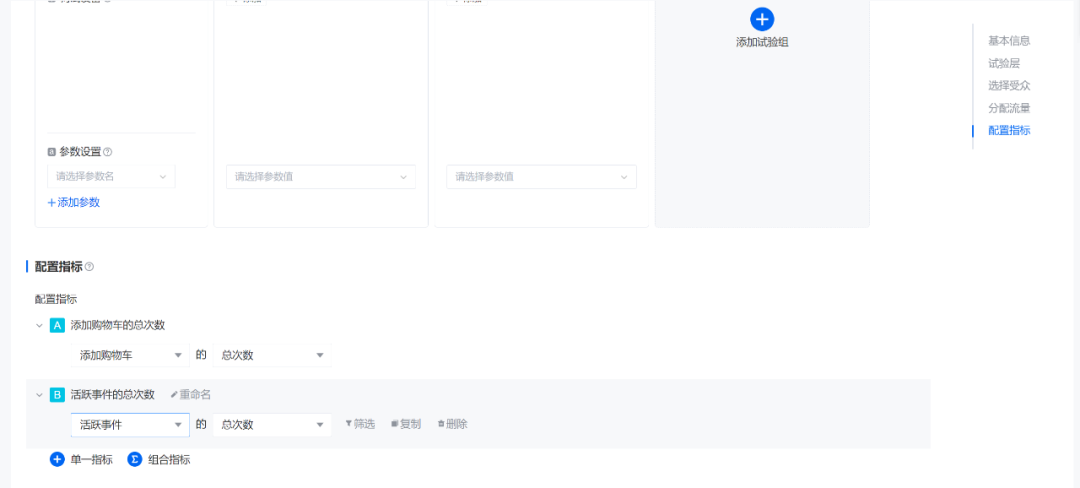Open the 总次数 dropdown for metric A

pyautogui.click(x=272, y=355)
